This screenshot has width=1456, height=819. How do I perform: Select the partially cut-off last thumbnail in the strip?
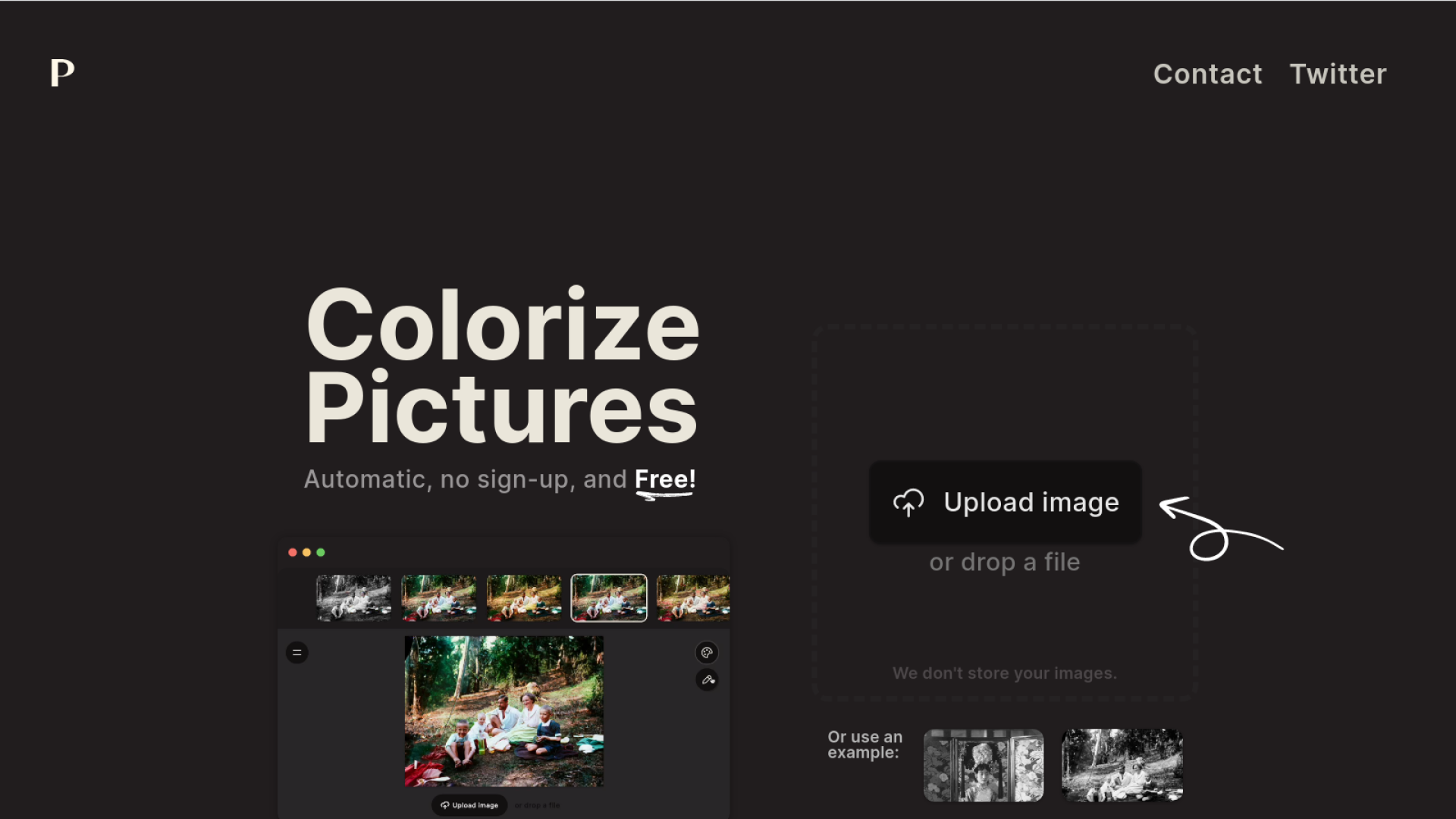pyautogui.click(x=693, y=598)
